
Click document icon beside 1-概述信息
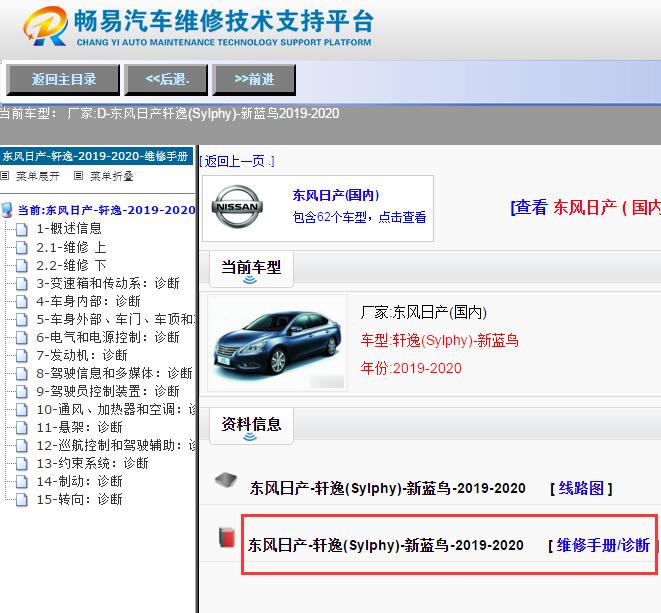tap(21, 229)
